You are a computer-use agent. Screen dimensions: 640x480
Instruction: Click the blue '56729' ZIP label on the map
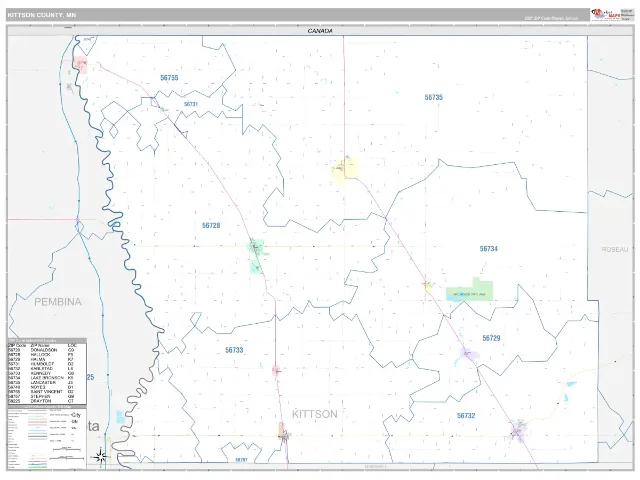(x=491, y=338)
